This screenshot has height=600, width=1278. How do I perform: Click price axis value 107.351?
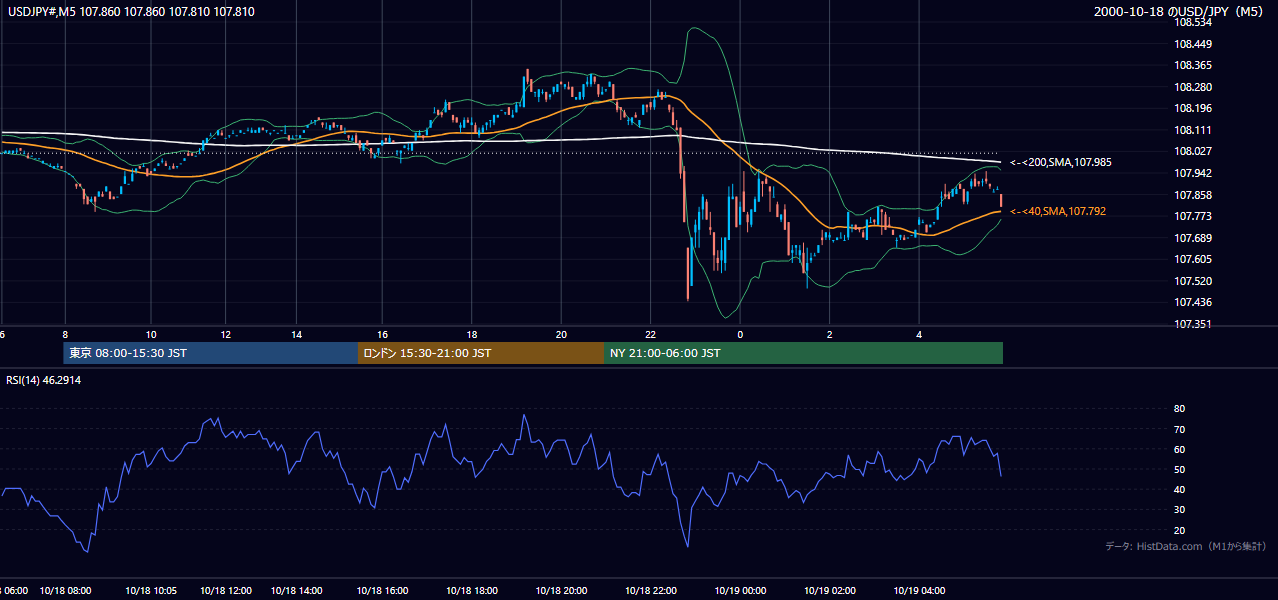tap(1193, 324)
